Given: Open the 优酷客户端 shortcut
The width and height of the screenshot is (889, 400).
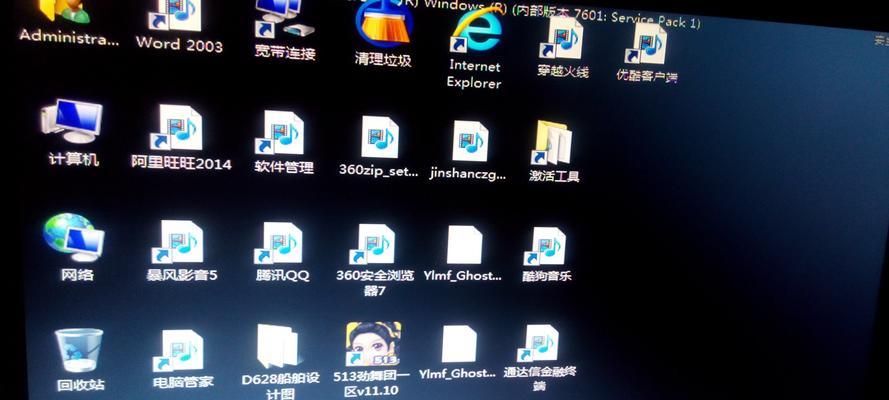Looking at the screenshot, I should click(x=646, y=44).
